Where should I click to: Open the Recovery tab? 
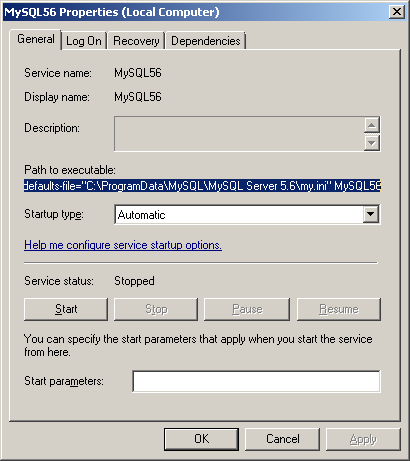pos(136,41)
